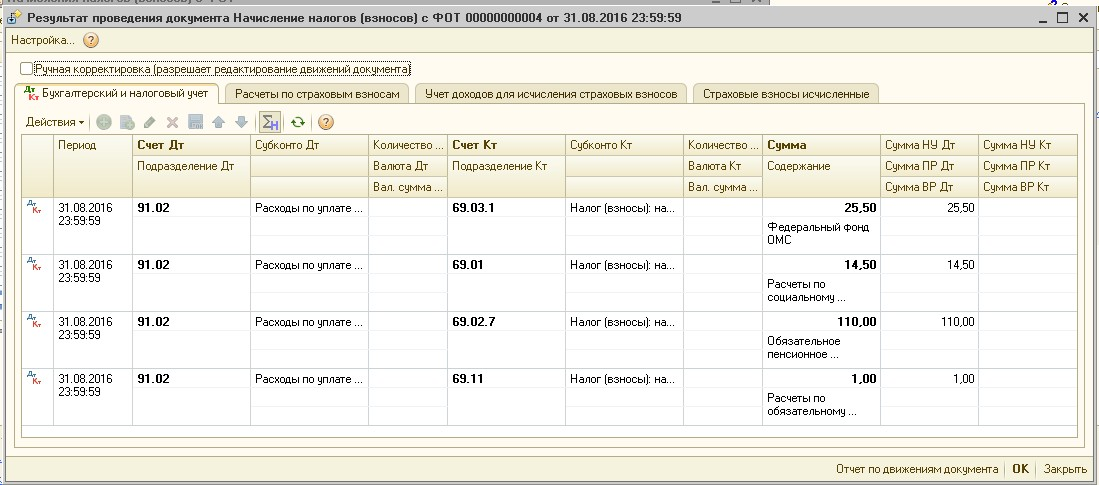Select the Страховые взносы исчисленные tab
This screenshot has height=485, width=1099.
click(786, 94)
